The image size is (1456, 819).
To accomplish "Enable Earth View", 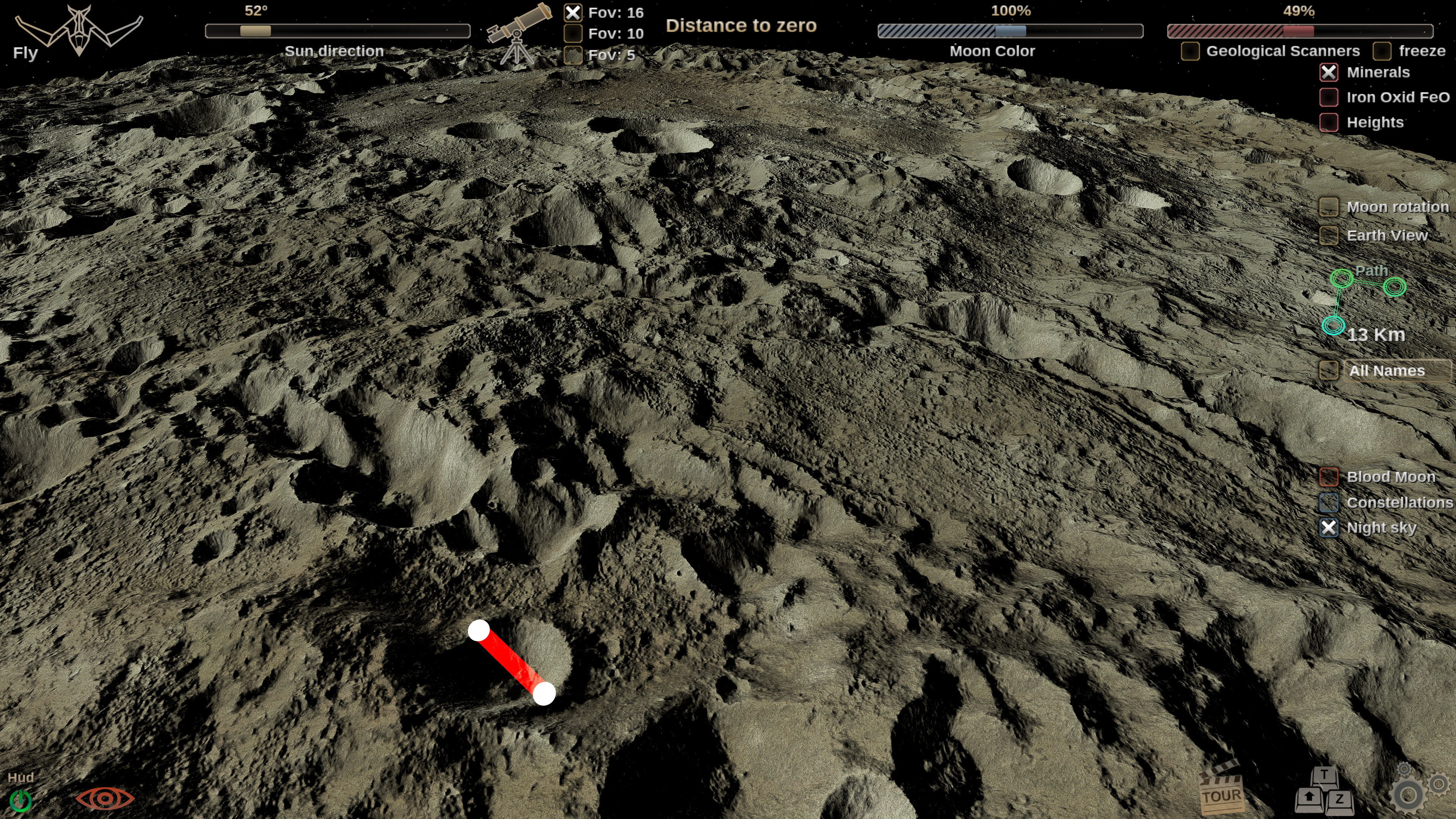I will pyautogui.click(x=1328, y=235).
